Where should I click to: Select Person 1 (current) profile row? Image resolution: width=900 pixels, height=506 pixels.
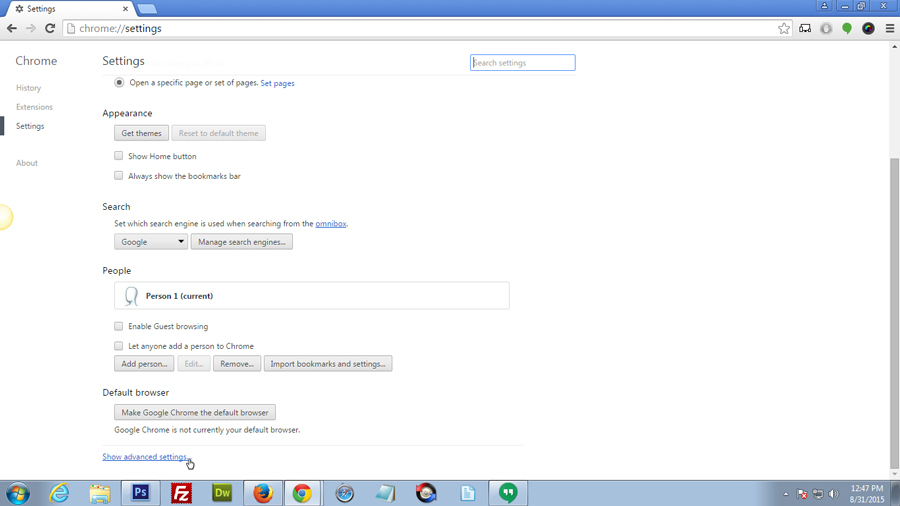pyautogui.click(x=312, y=295)
